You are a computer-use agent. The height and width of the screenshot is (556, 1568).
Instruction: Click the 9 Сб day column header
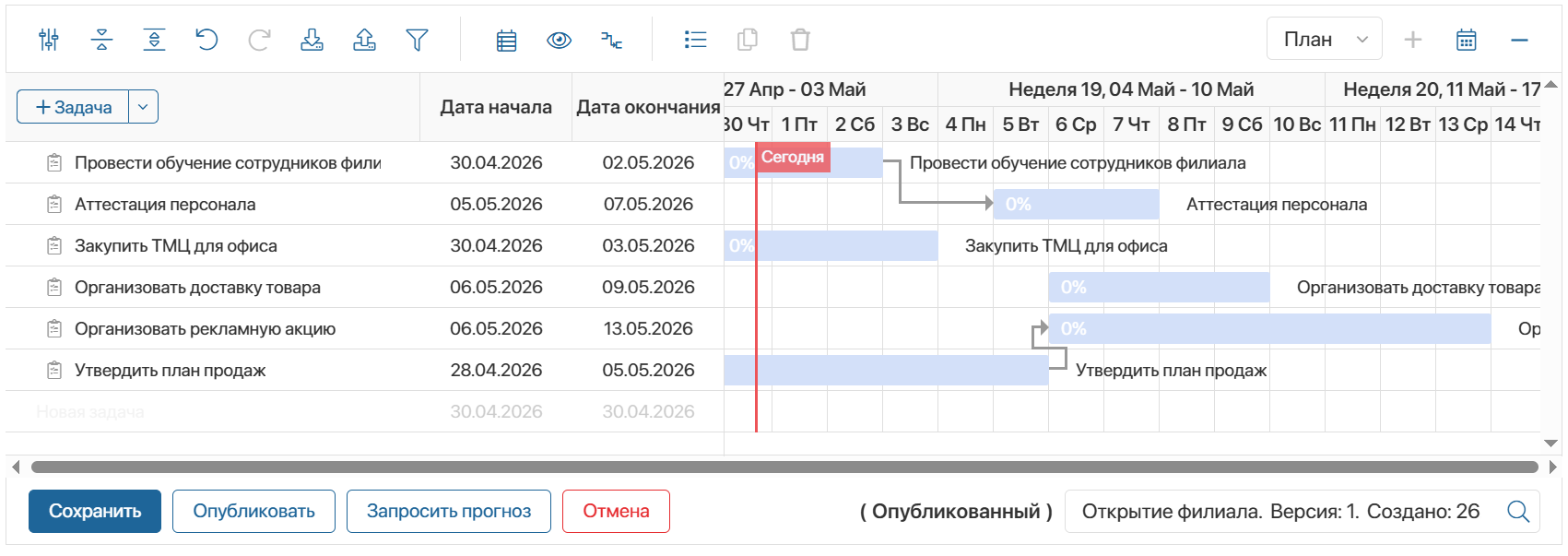tap(1242, 124)
